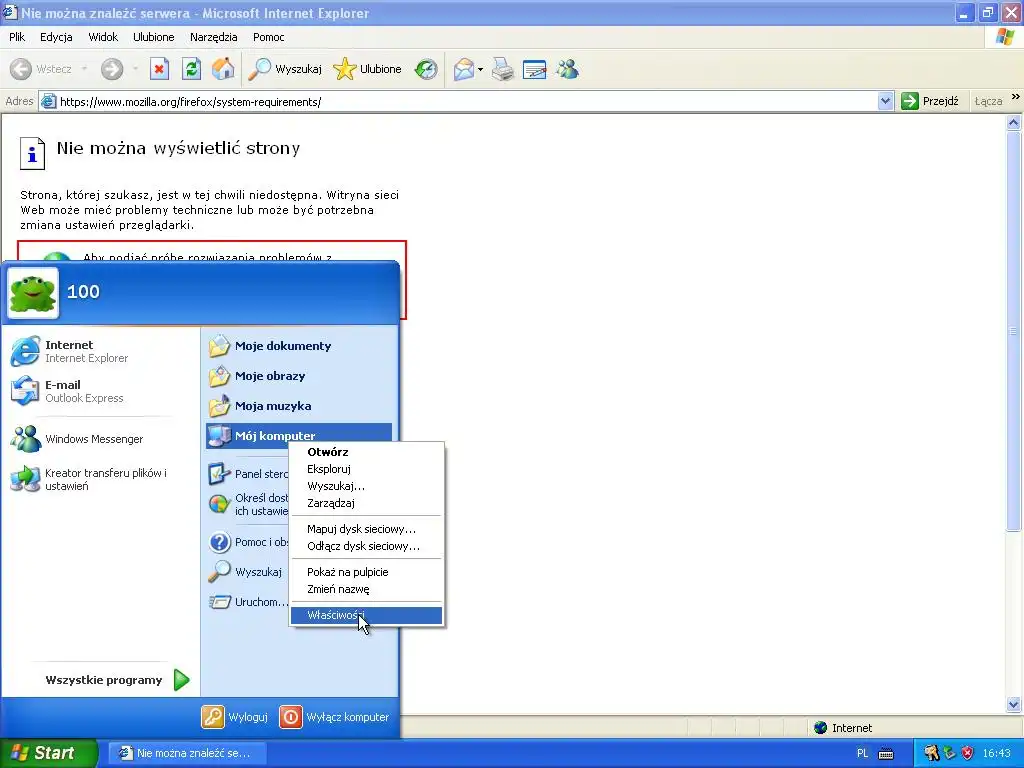
Task: Open Określ dostęp do programów item
Action: (x=248, y=504)
